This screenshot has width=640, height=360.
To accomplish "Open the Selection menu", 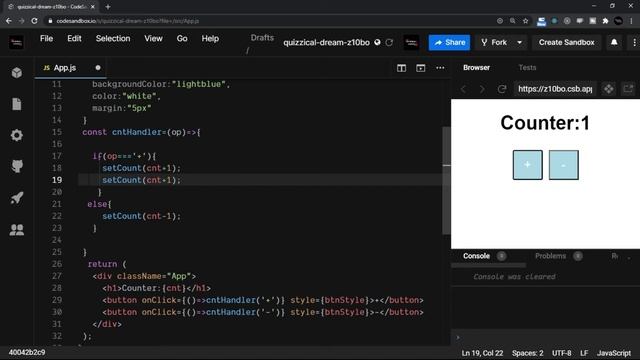I will (x=113, y=38).
